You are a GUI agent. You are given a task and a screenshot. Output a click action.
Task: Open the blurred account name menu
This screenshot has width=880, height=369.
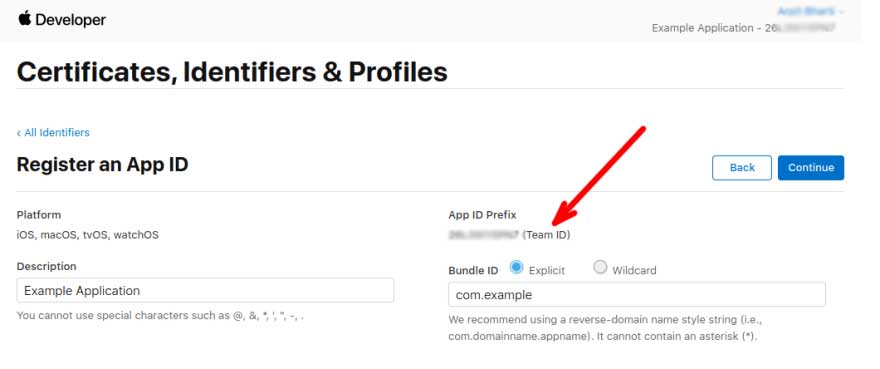(x=810, y=11)
